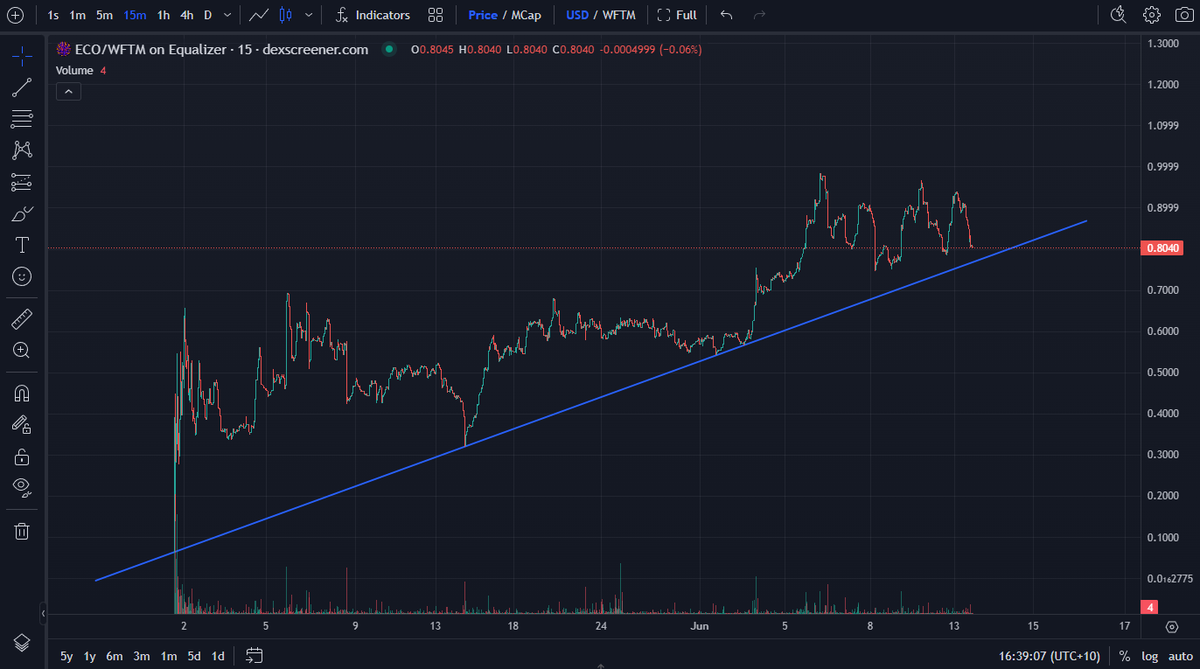Screen dimensions: 1200x669
Task: Switch quote currency to USD
Action: pos(577,15)
